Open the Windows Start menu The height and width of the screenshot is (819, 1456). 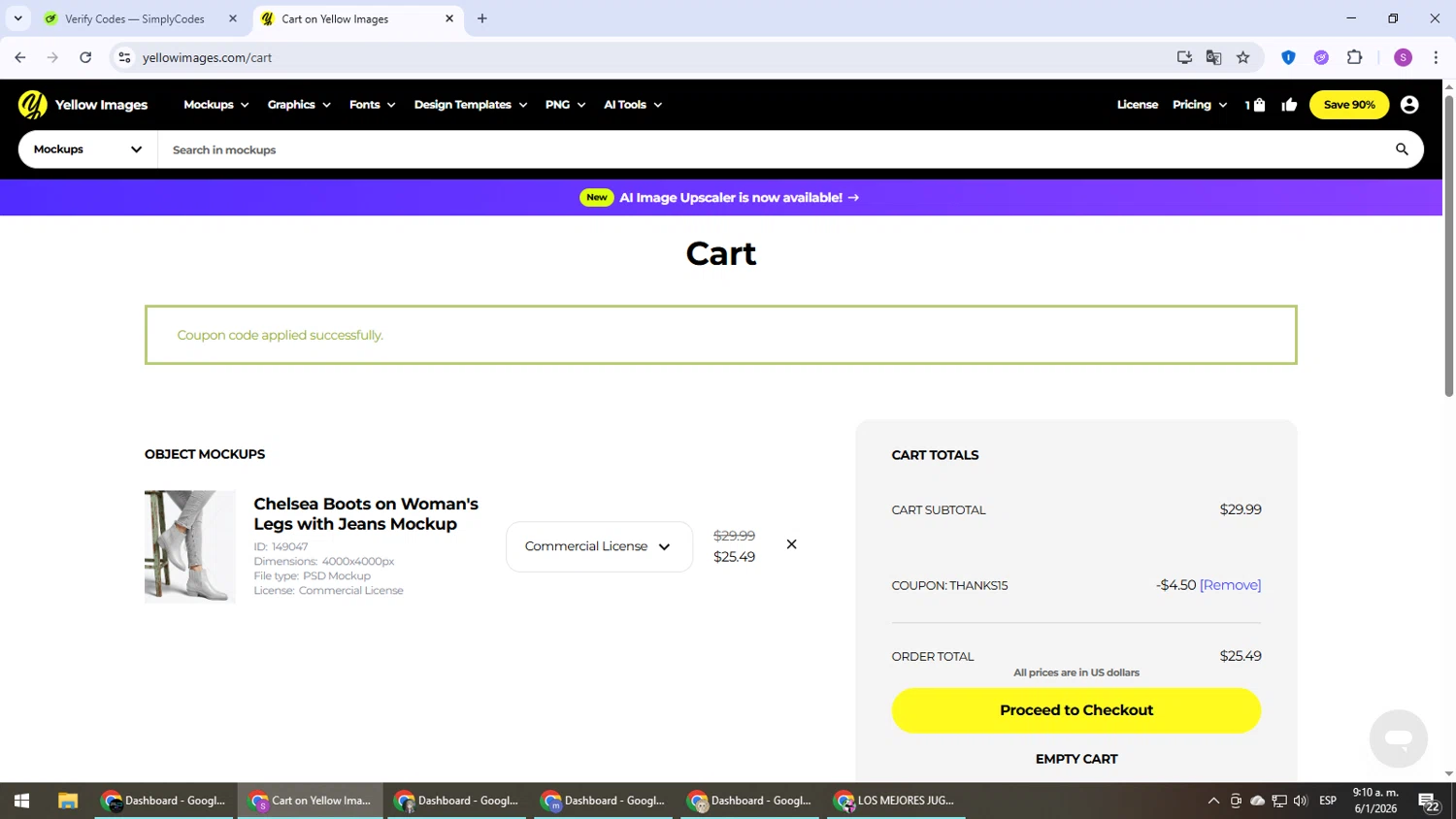tap(21, 801)
